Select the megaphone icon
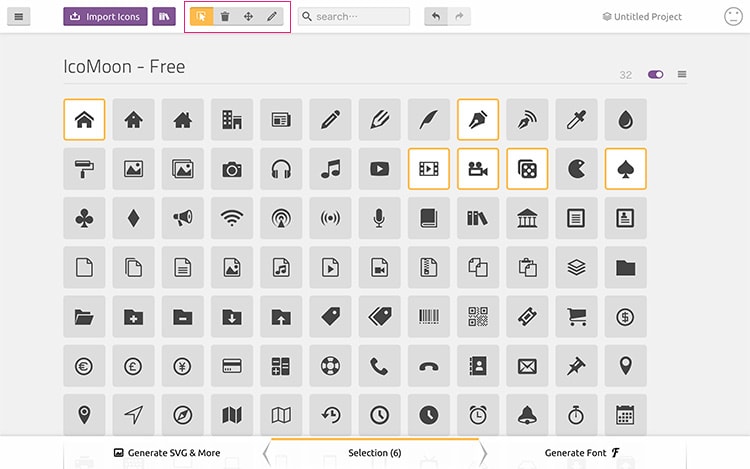750x469 pixels. pyautogui.click(x=183, y=218)
